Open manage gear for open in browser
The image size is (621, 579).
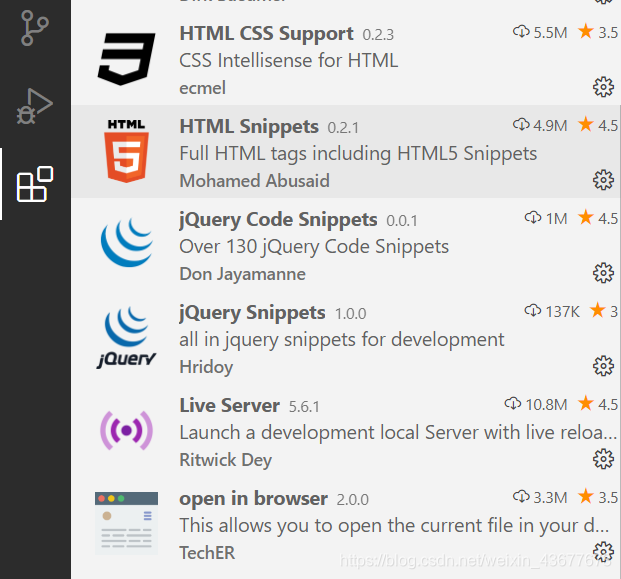pyautogui.click(x=603, y=552)
